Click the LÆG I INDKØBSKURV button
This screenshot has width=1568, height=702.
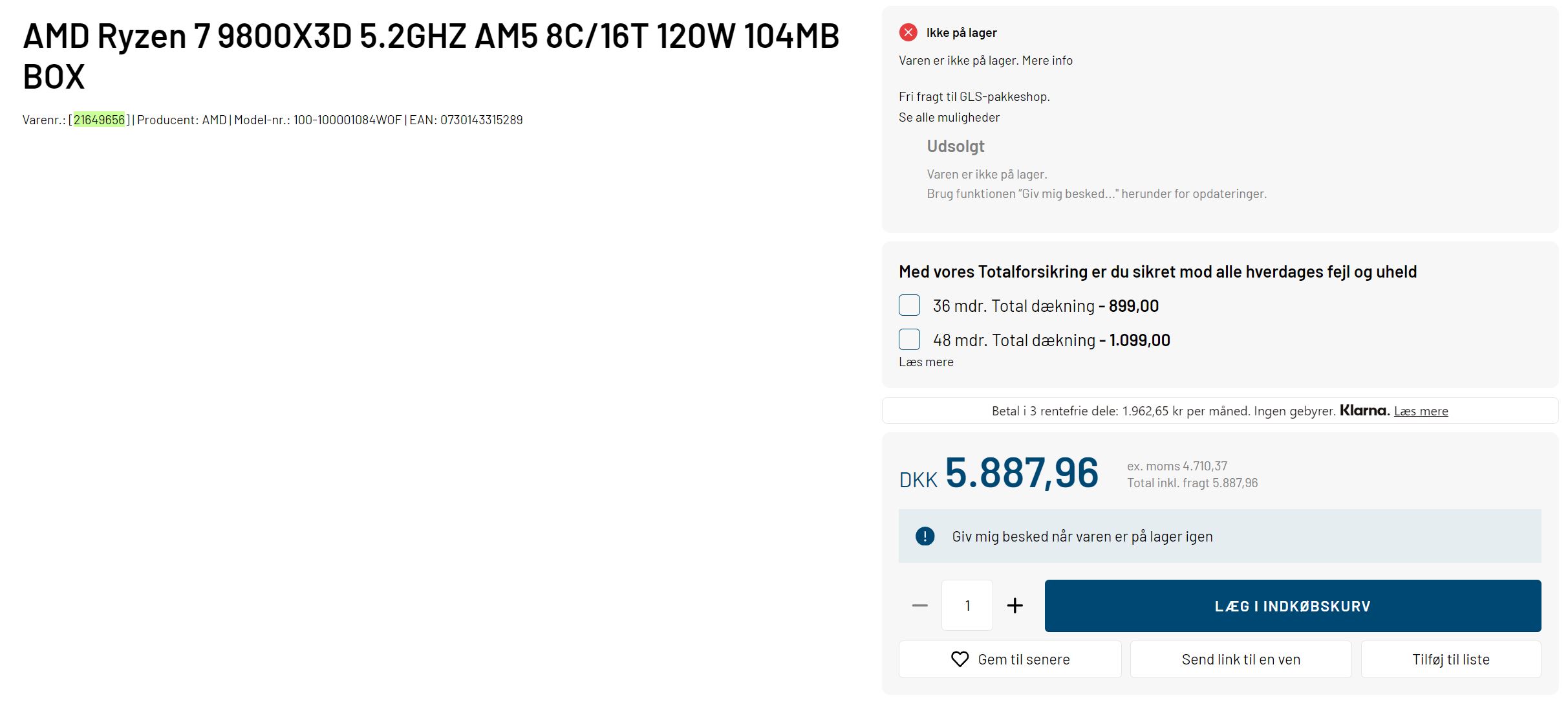click(x=1293, y=605)
